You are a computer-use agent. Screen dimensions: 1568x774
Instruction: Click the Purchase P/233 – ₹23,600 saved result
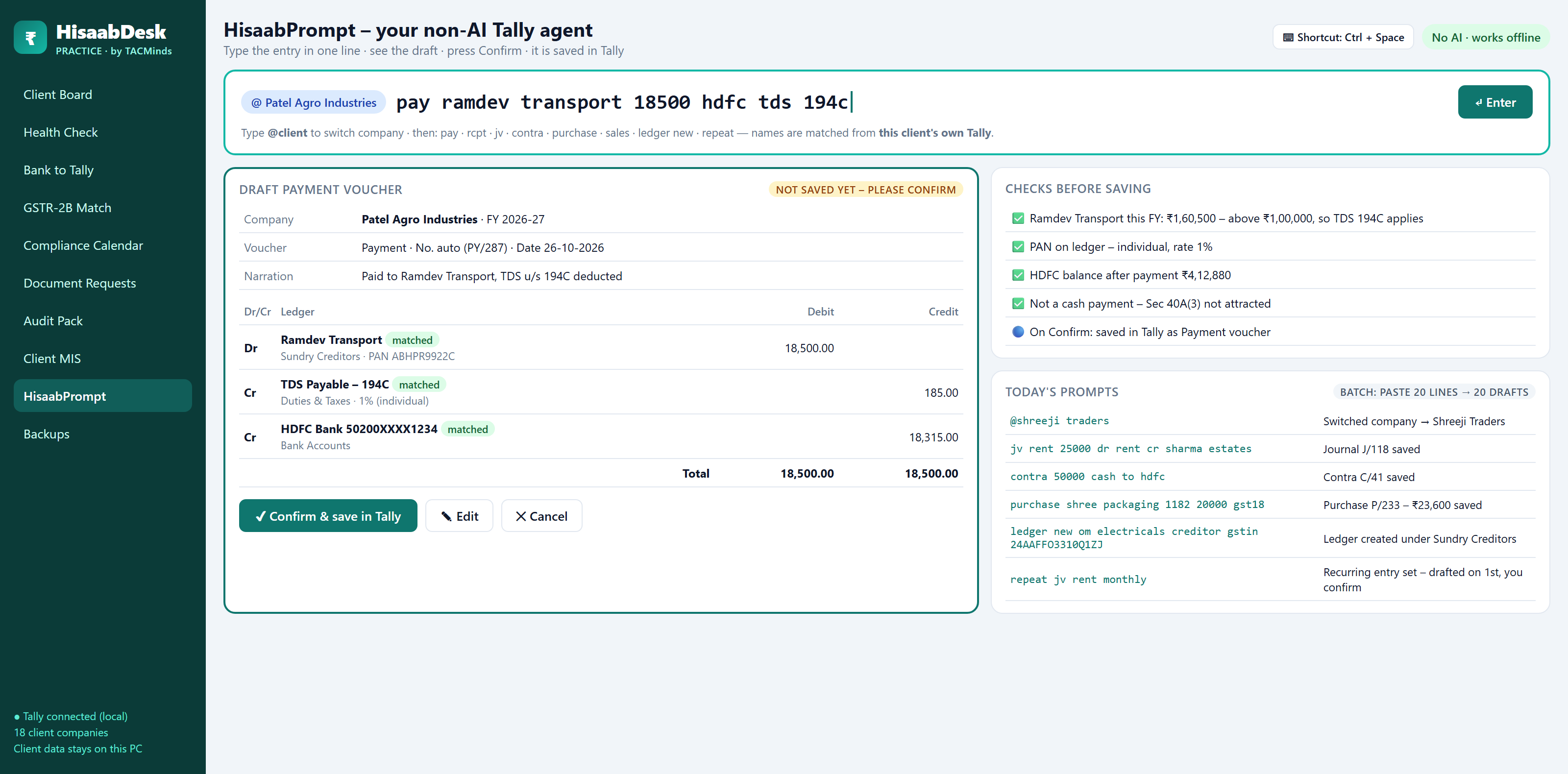(x=1402, y=505)
